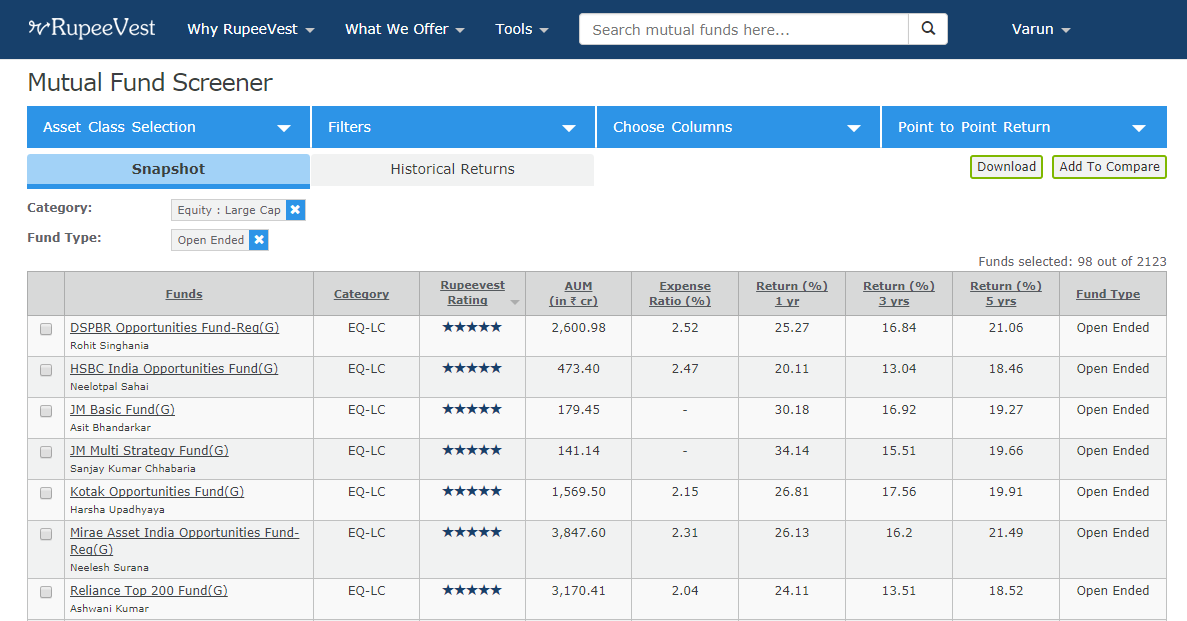The image size is (1187, 621).
Task: Open the What We Offer menu
Action: [404, 30]
